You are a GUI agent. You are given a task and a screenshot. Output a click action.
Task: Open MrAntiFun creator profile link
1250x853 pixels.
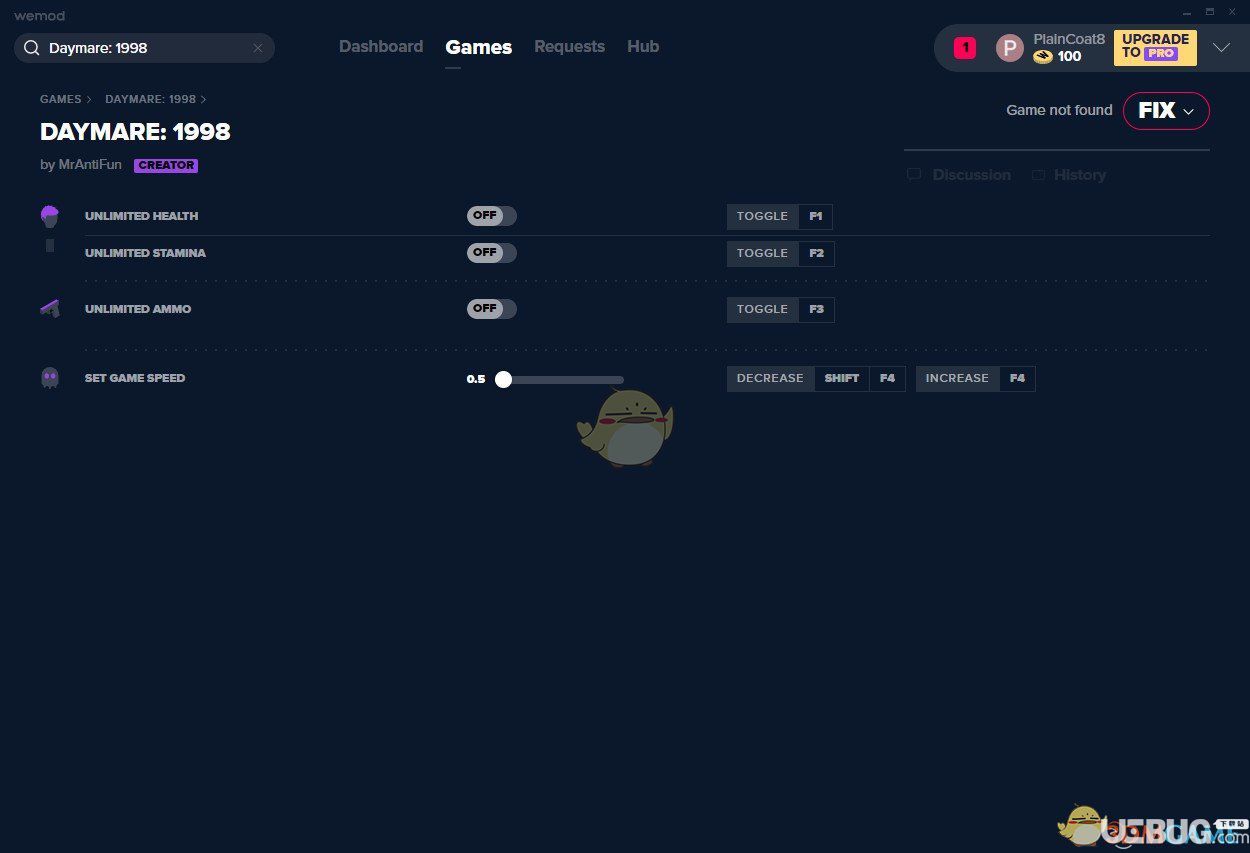pos(90,165)
